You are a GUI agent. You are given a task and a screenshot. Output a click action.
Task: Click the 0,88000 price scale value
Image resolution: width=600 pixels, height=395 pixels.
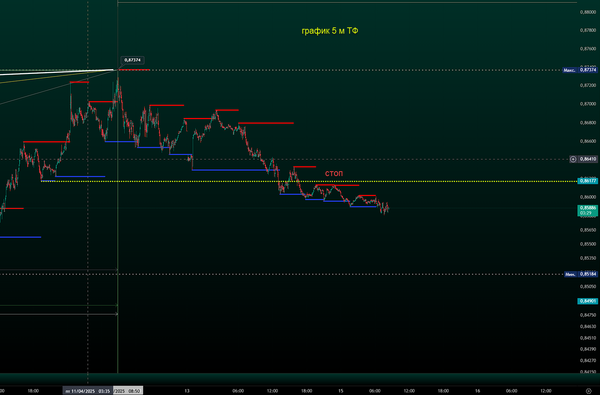588,12
